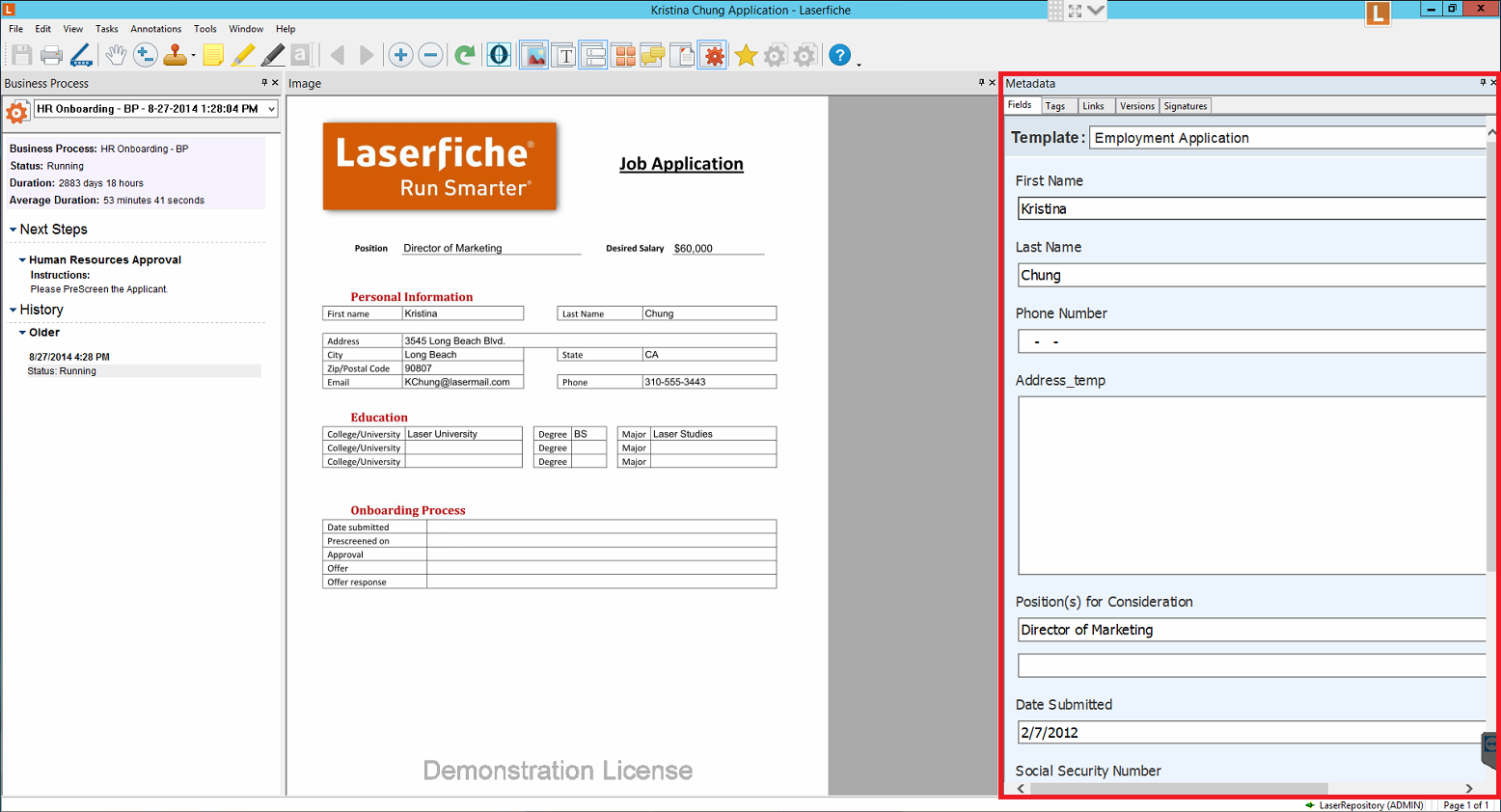The image size is (1501, 812).
Task: Click the green Rotate arrow icon
Action: pyautogui.click(x=465, y=55)
